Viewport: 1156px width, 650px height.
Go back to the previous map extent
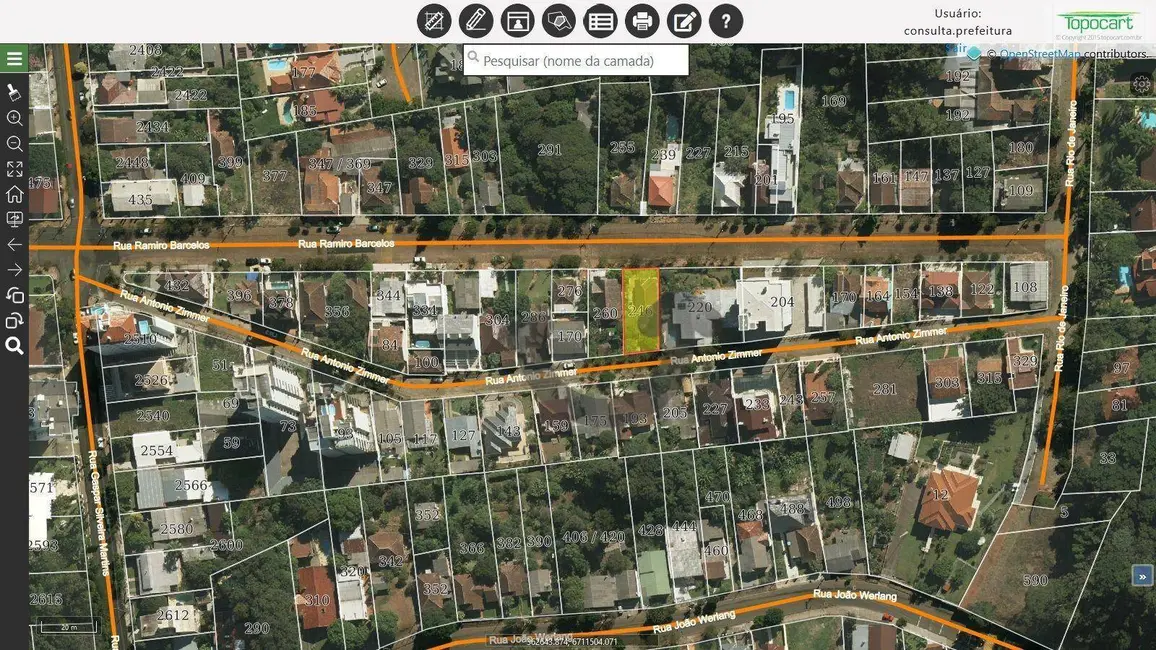pyautogui.click(x=14, y=244)
